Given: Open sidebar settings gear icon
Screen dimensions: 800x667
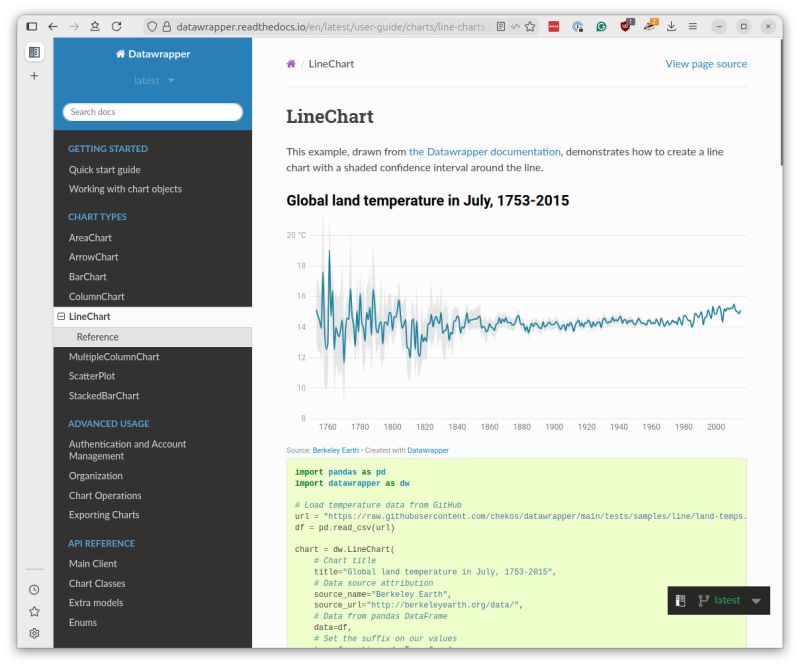Looking at the screenshot, I should click(34, 633).
